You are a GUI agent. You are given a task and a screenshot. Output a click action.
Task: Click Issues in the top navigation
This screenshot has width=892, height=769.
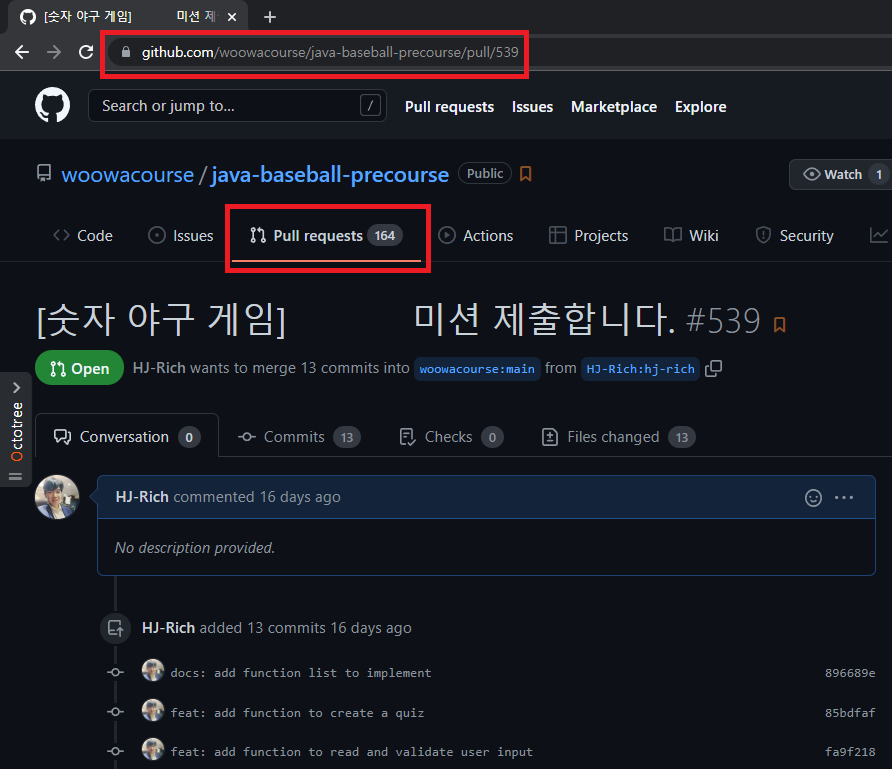pyautogui.click(x=532, y=107)
